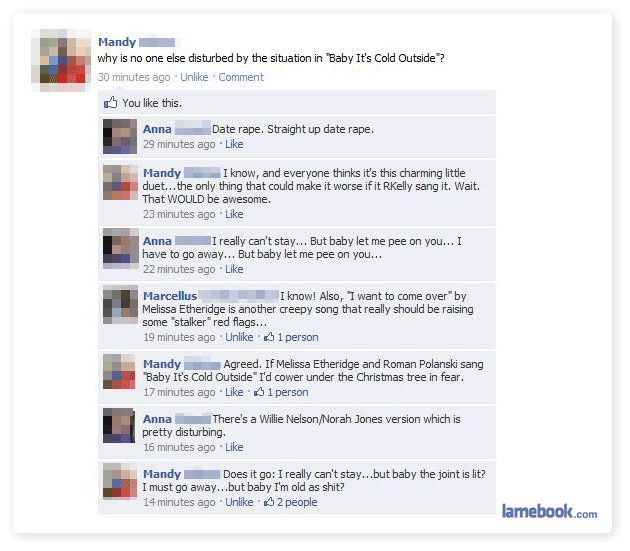Unlike Marcellus's Melissa Etheridge comment
630x551 pixels.
point(239,337)
